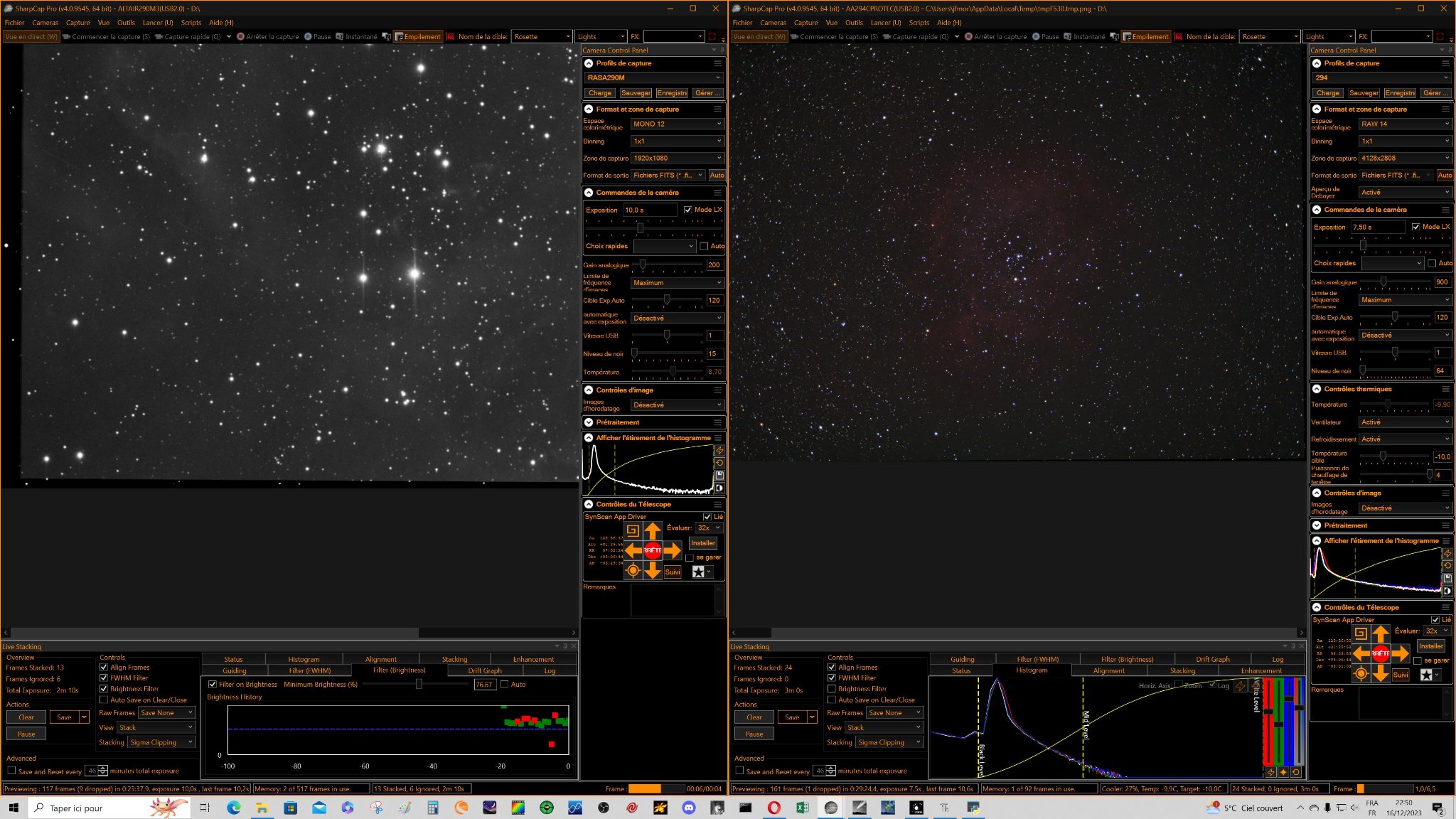The width and height of the screenshot is (1456, 819).
Task: Click 'Charge' profile button in left window
Action: tap(600, 93)
